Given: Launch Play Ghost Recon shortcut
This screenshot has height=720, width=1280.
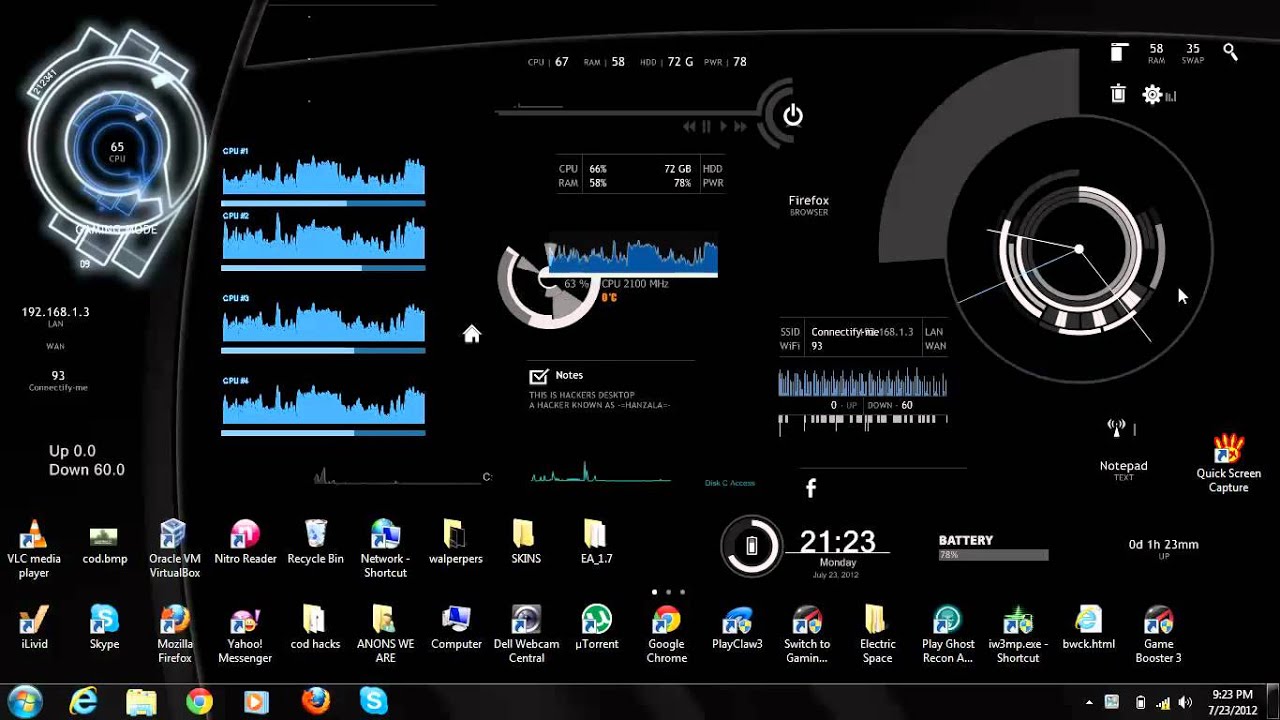Looking at the screenshot, I should (947, 635).
